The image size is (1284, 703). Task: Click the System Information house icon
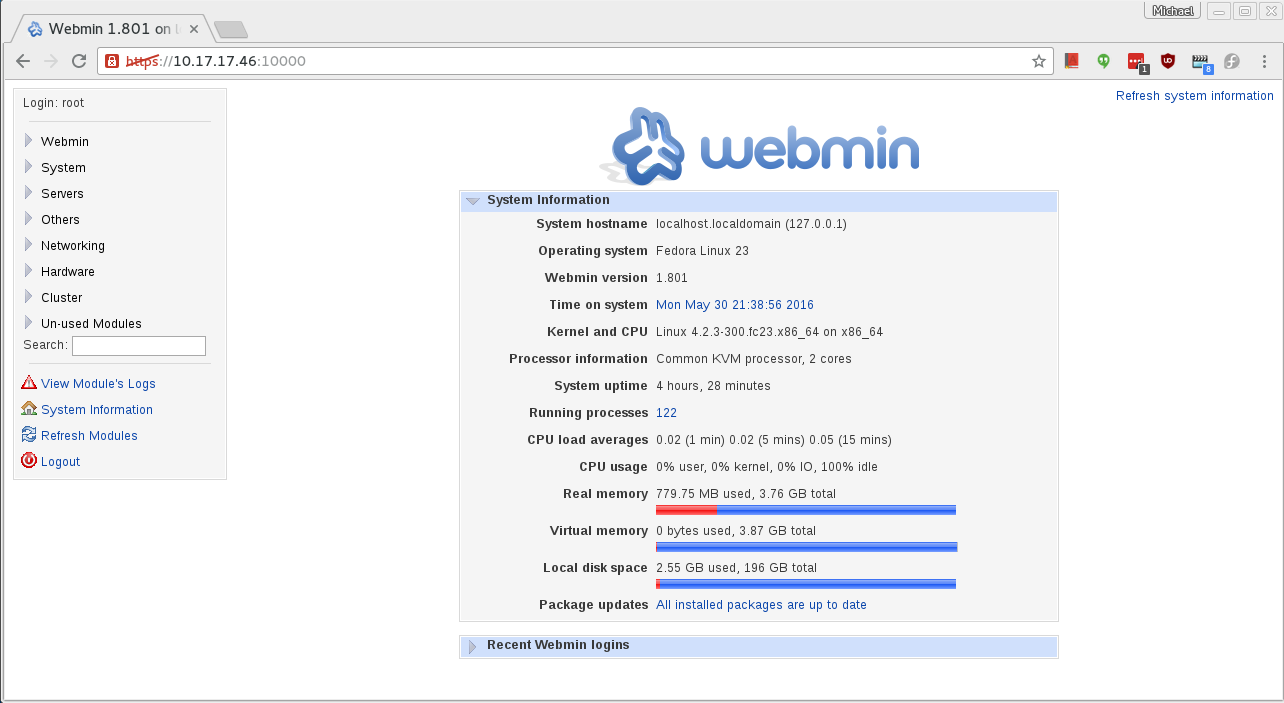(29, 409)
